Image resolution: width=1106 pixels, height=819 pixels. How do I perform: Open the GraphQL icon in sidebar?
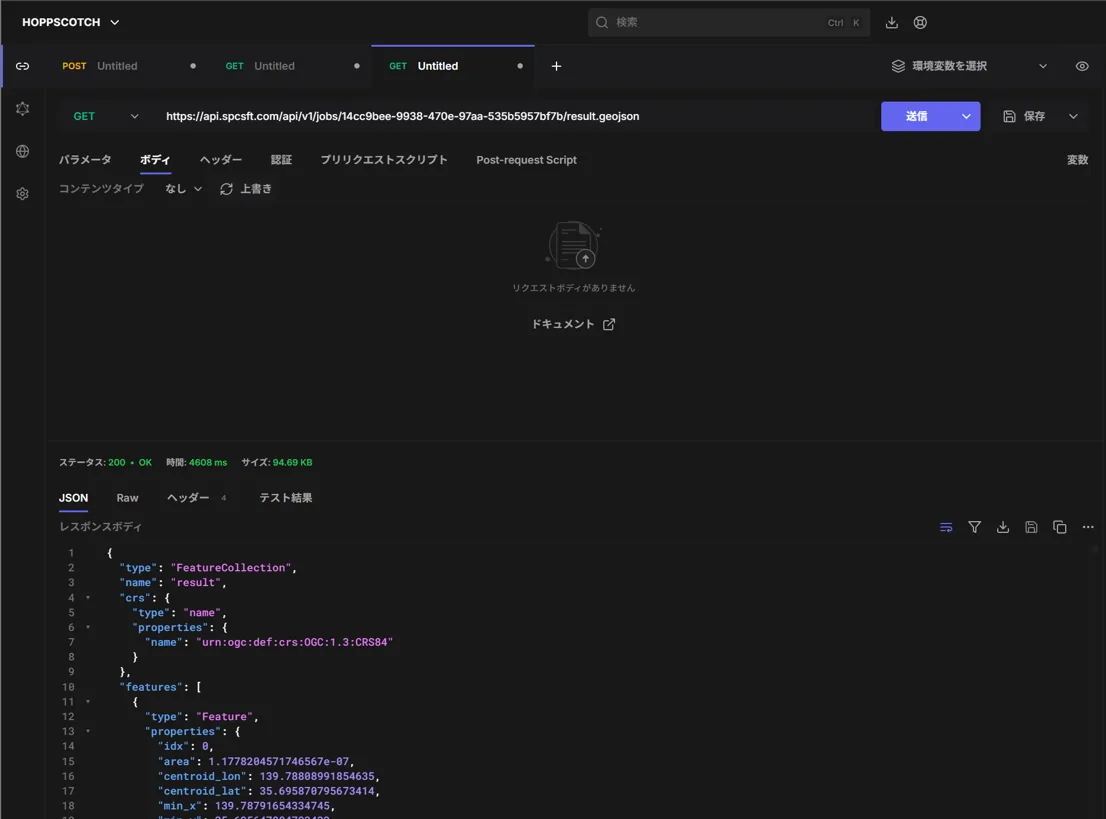pyautogui.click(x=23, y=109)
